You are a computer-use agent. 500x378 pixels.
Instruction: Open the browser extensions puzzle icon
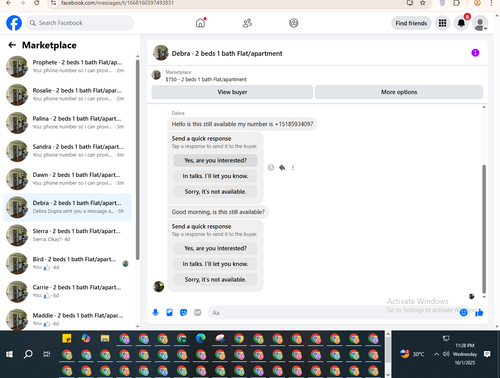[456, 3]
